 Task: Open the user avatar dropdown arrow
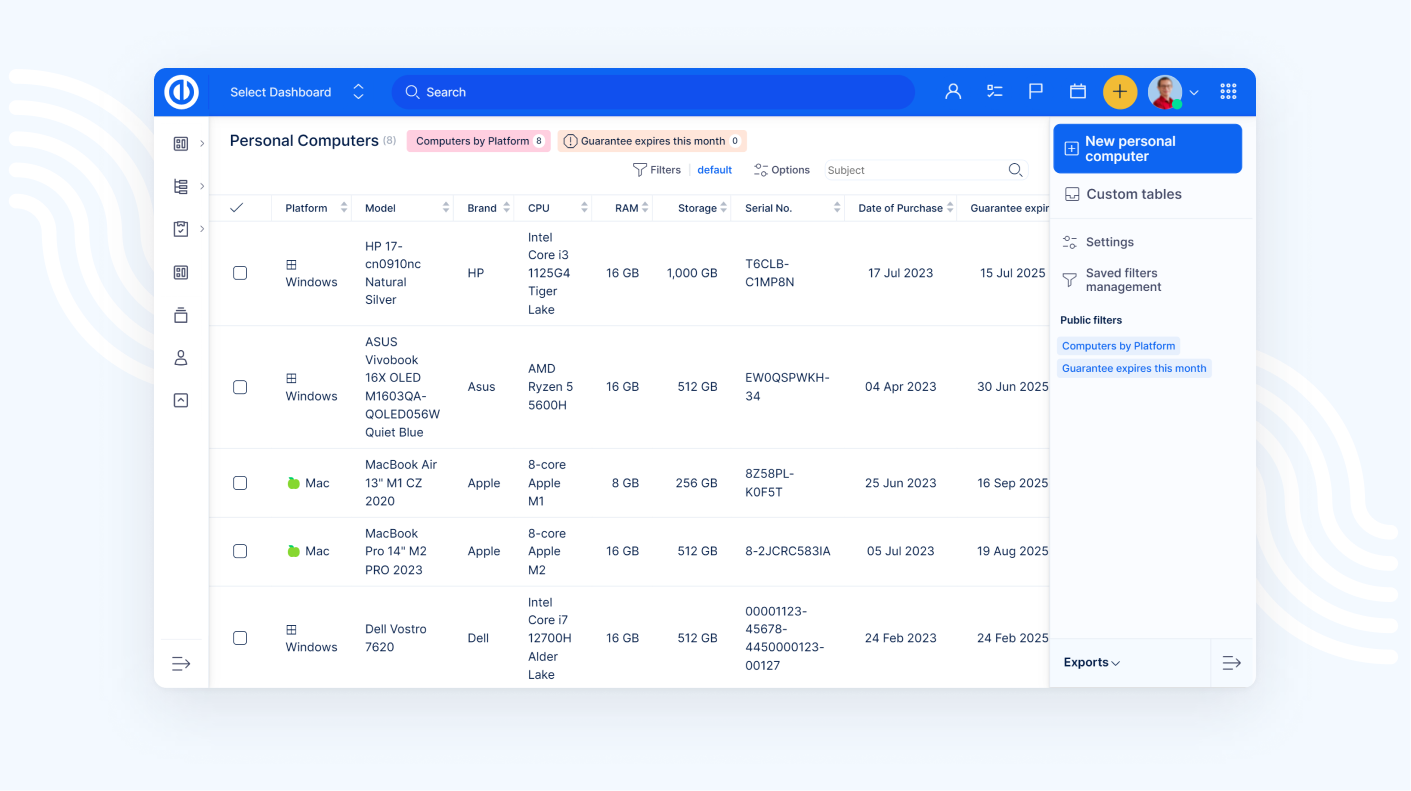click(x=1194, y=93)
